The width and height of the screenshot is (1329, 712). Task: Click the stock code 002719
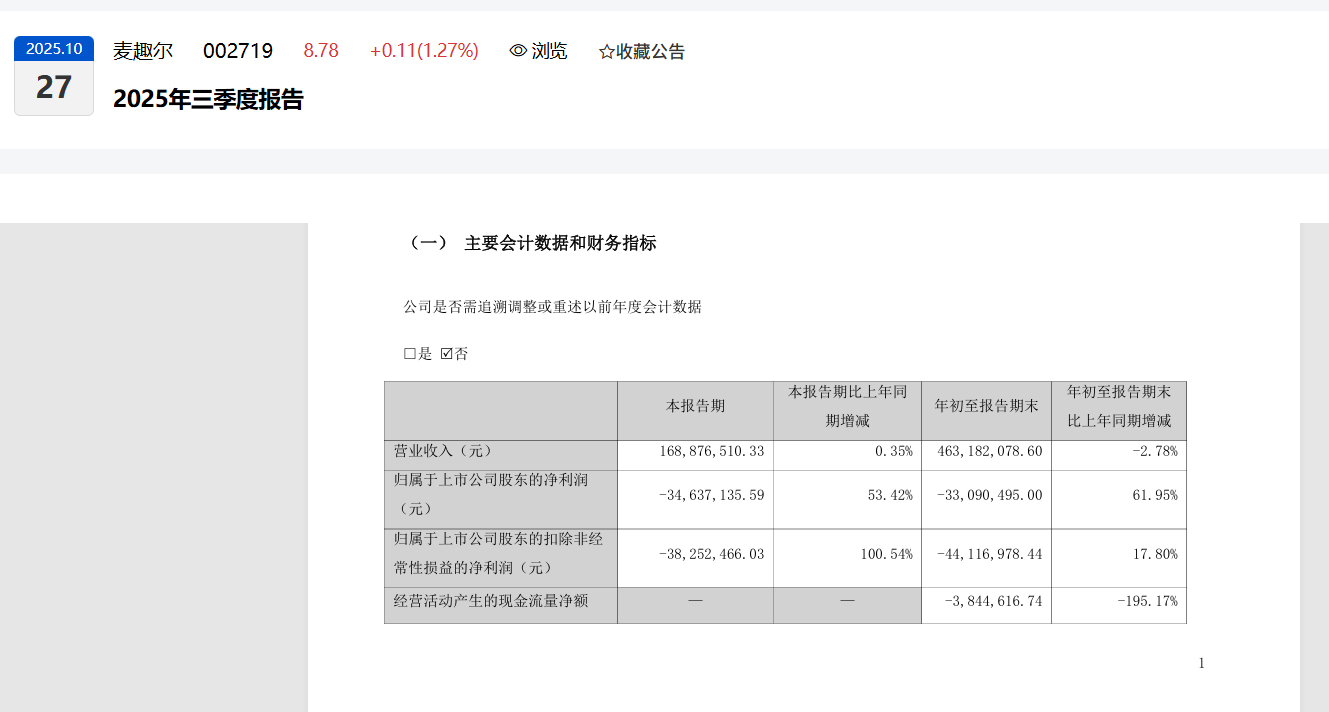point(238,51)
